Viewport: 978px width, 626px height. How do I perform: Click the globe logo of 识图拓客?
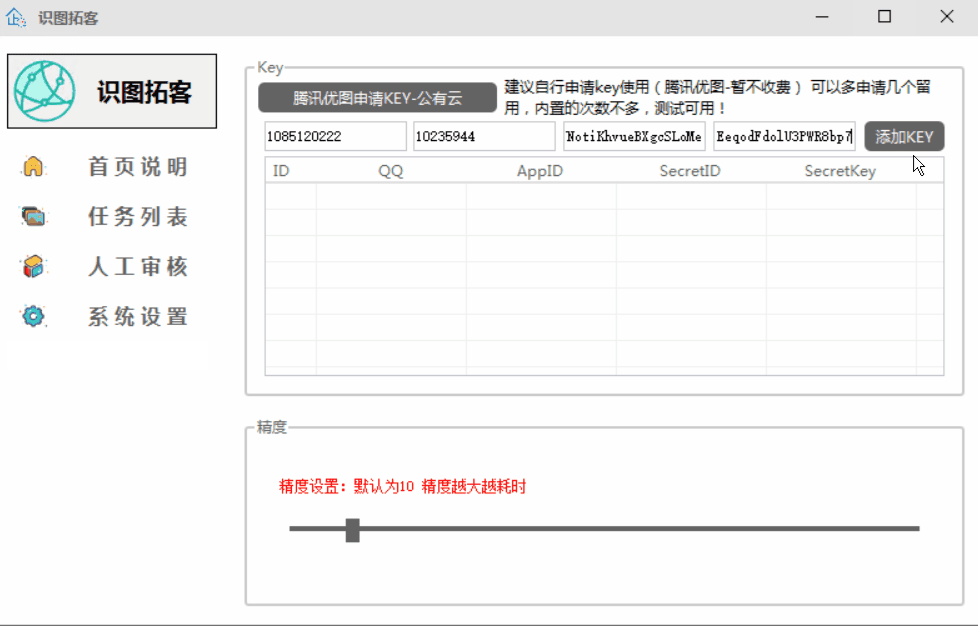point(45,91)
